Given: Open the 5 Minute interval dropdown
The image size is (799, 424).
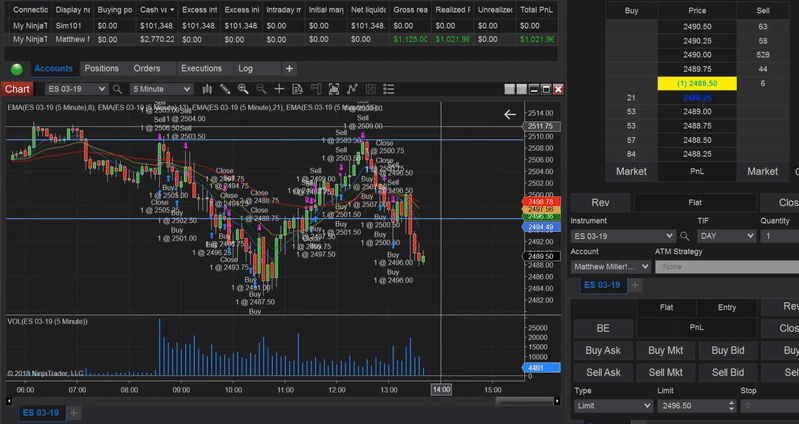Looking at the screenshot, I should 161,89.
